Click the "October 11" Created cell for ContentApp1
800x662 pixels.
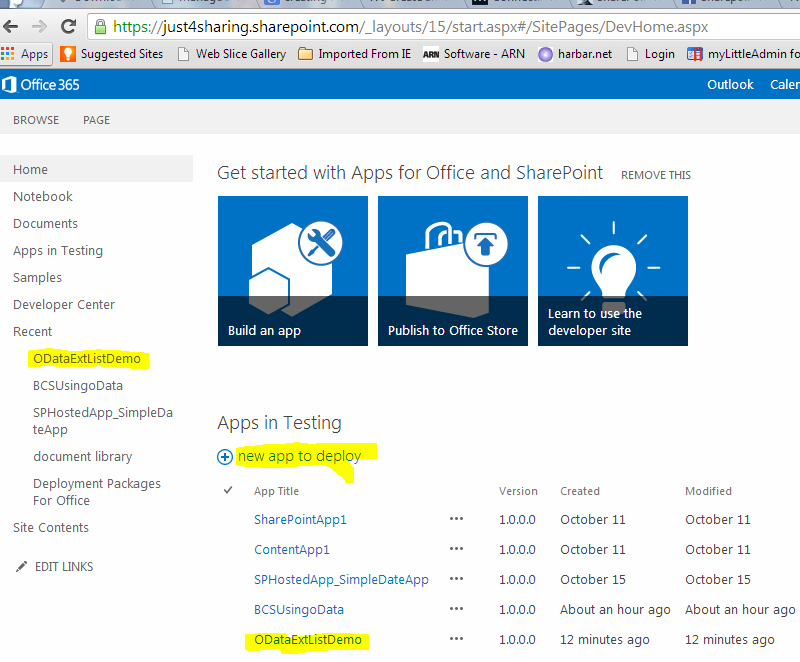(593, 549)
